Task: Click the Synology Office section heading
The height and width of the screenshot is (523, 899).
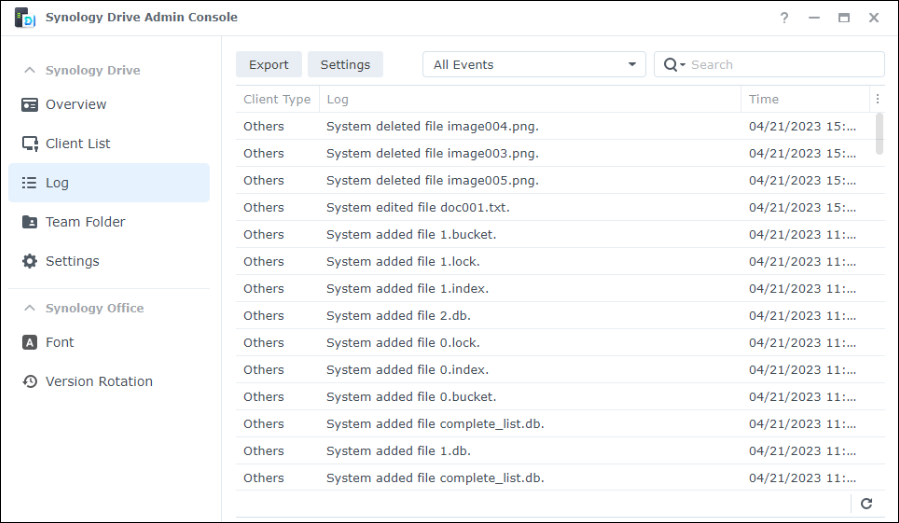Action: 95,308
